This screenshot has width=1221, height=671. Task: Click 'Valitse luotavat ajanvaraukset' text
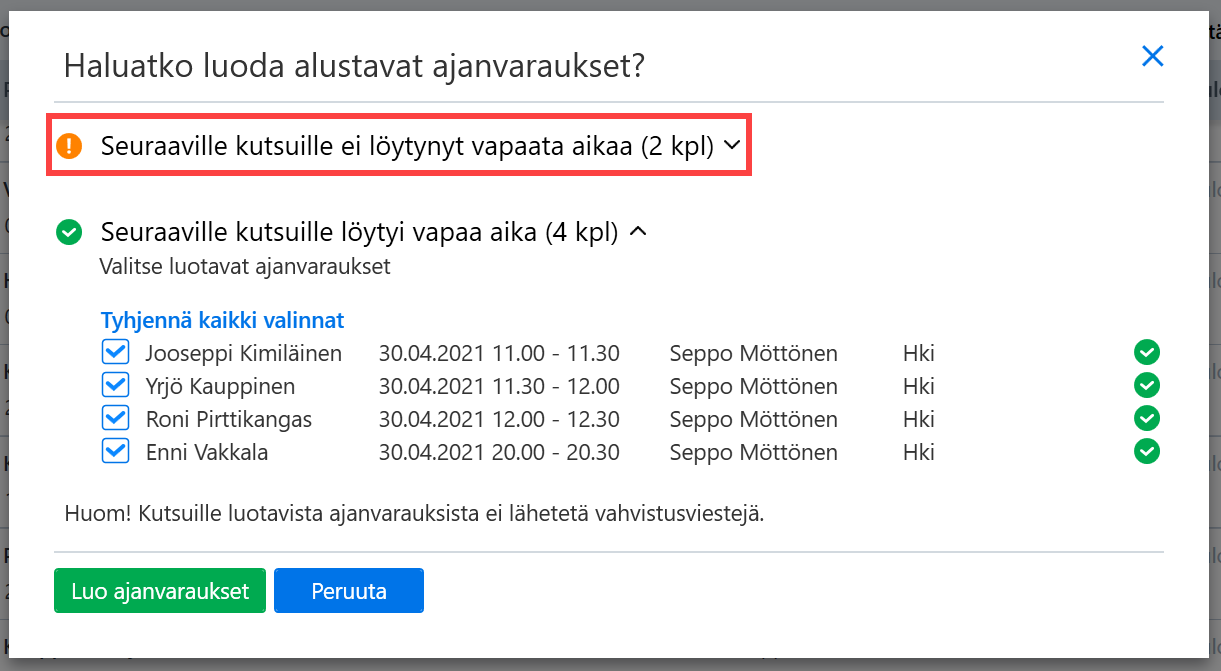pos(245,267)
